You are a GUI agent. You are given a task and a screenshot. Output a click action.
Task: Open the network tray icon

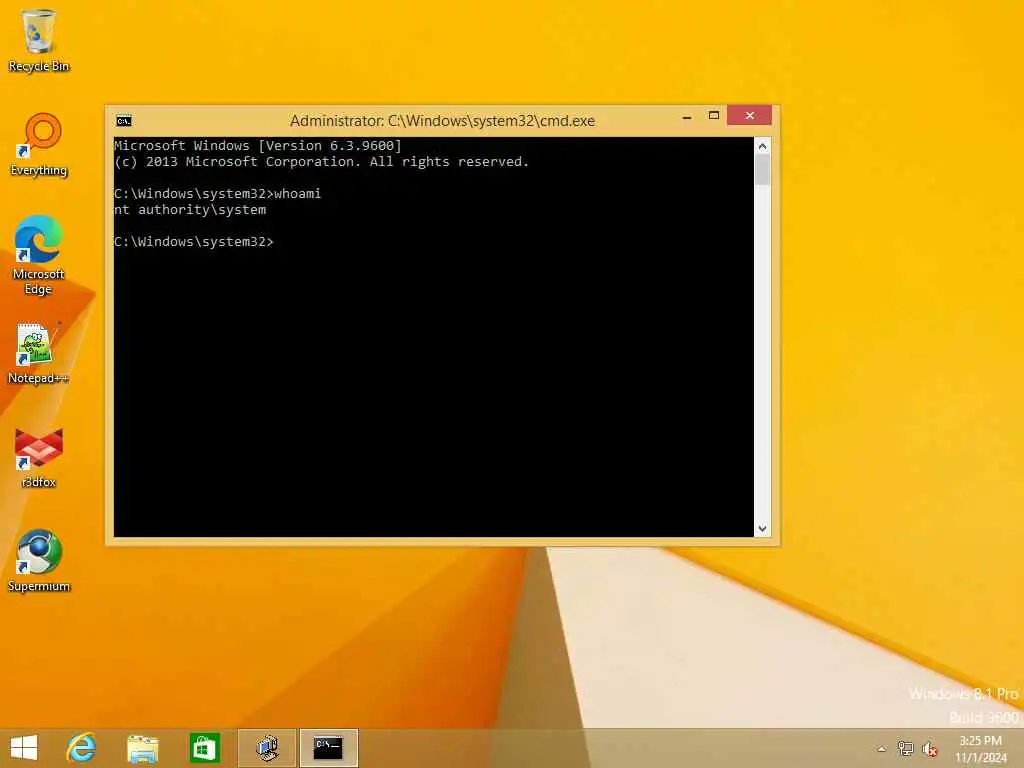(905, 748)
